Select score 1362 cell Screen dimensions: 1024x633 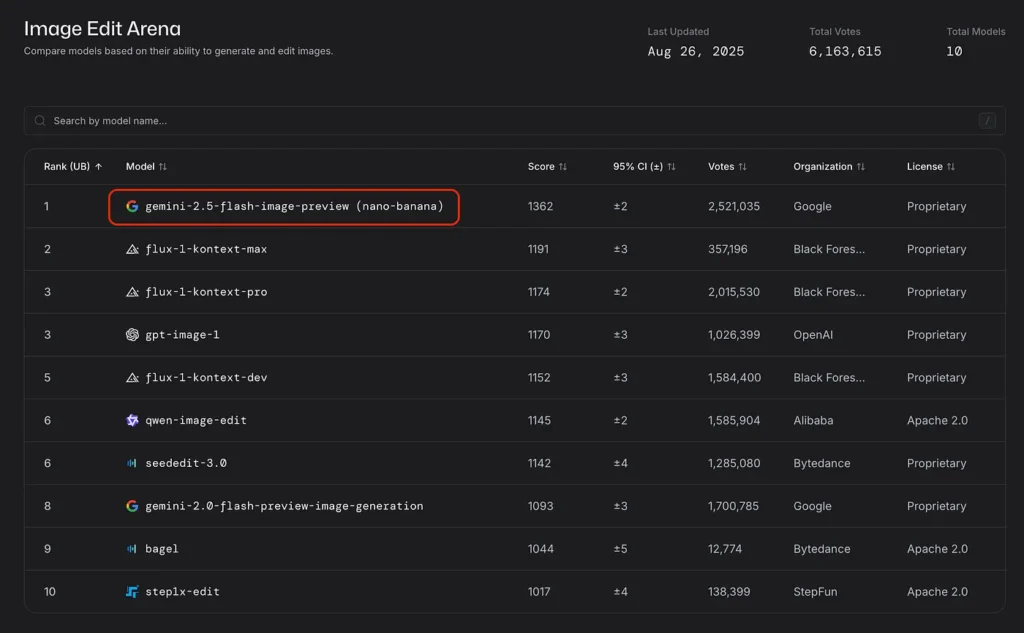[x=540, y=206]
